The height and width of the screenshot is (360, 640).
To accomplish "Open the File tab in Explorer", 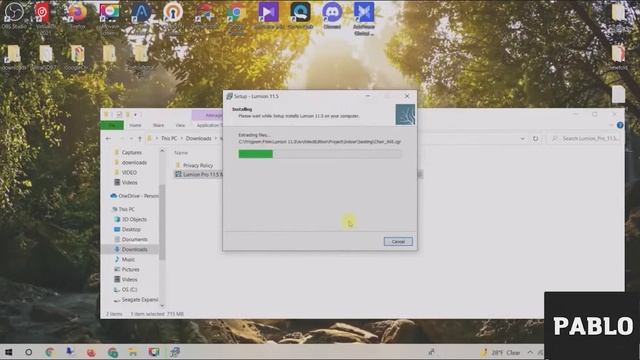I will tap(112, 125).
